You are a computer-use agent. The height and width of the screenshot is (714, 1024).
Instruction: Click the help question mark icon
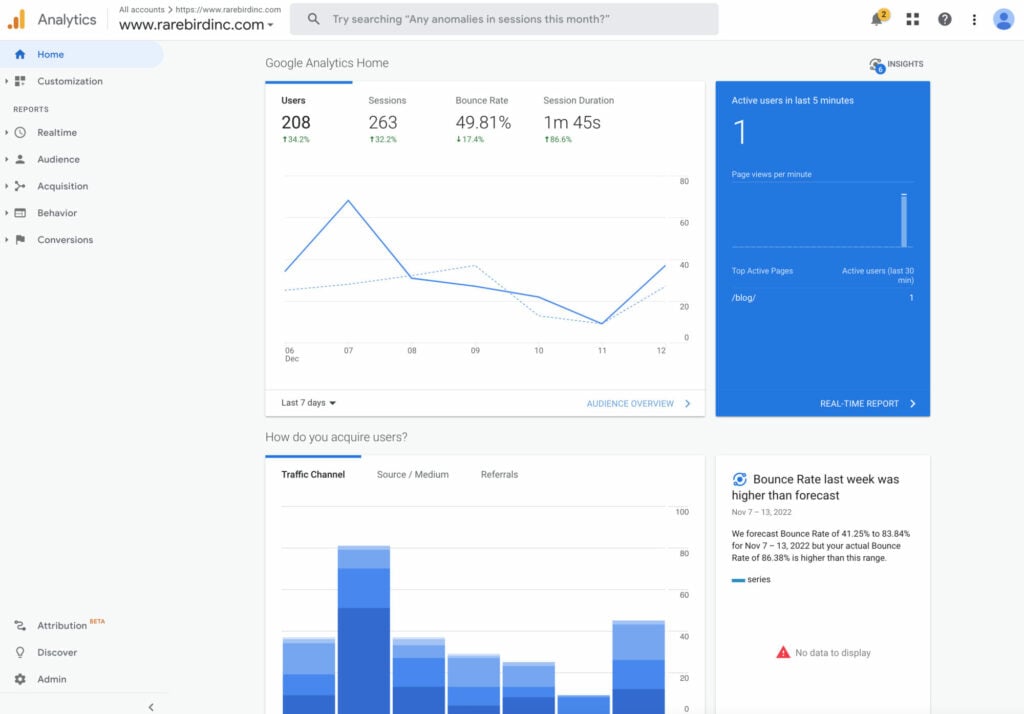[x=944, y=19]
